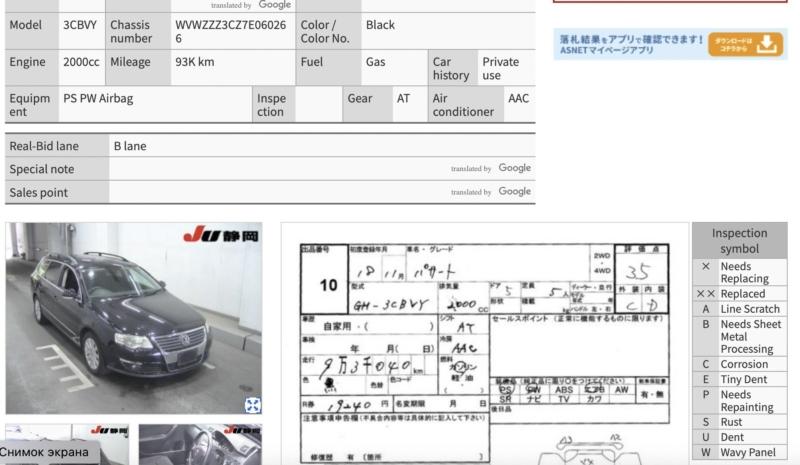Click Google logo in Special note row
This screenshot has width=800, height=465.
(514, 168)
